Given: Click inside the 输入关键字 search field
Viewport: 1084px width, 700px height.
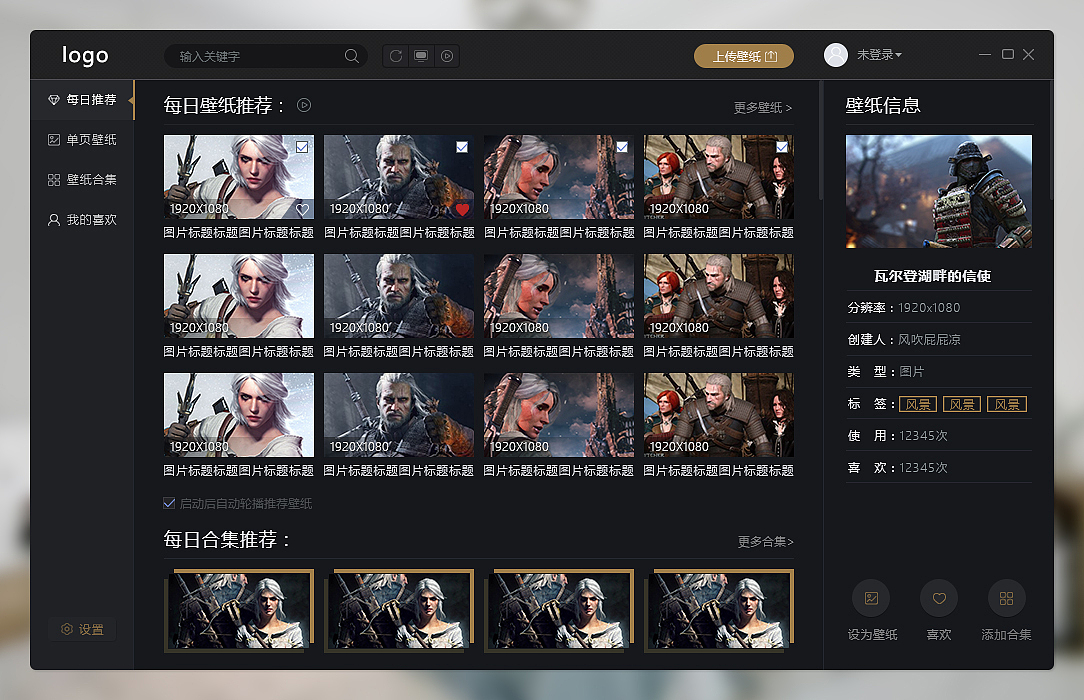Looking at the screenshot, I should [x=250, y=56].
